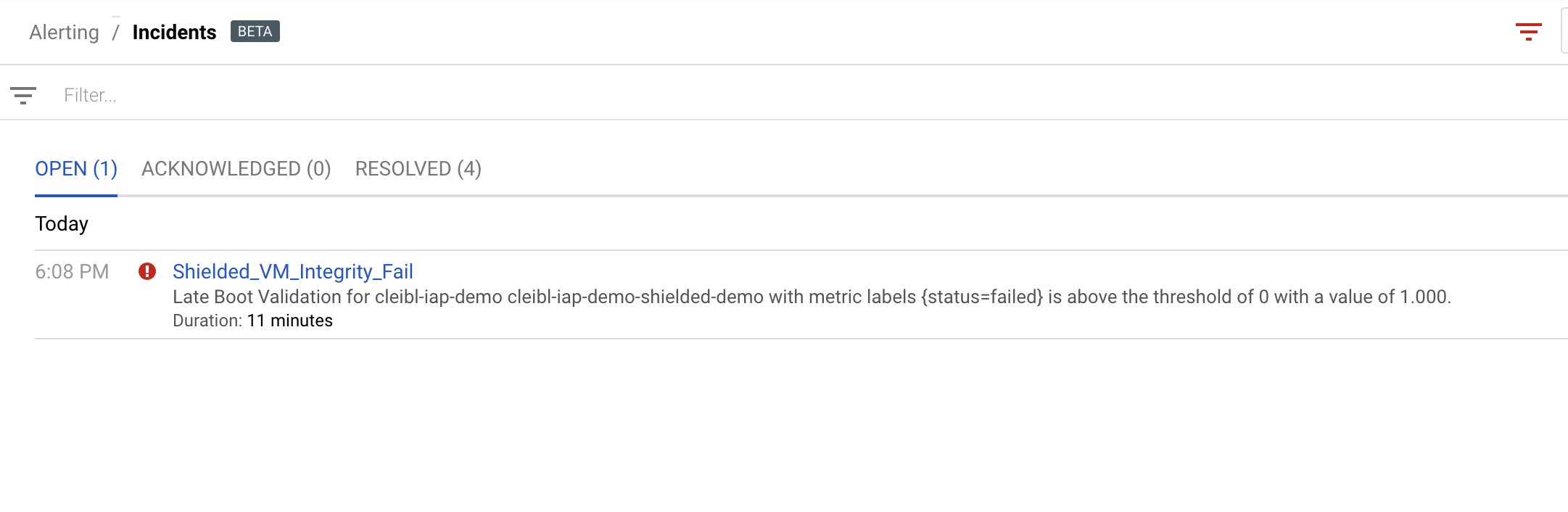Open the Shielded_VM_Integrity_Fail incident
The width and height of the screenshot is (1568, 512).
click(x=292, y=271)
